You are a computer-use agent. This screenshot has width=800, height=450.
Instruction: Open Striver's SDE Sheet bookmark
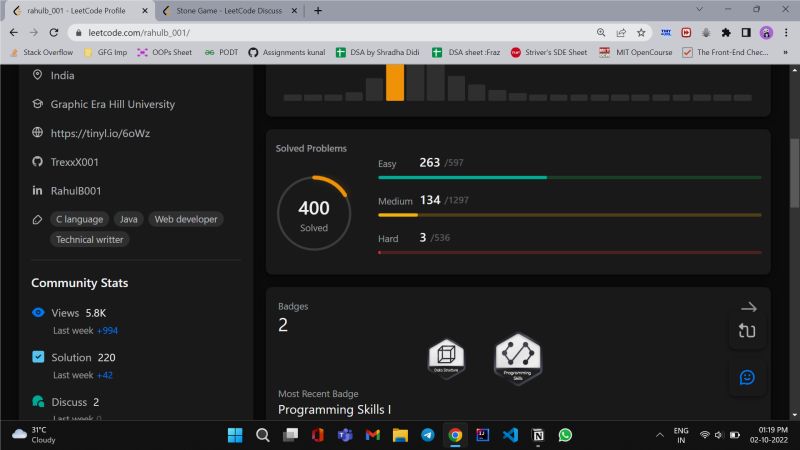pyautogui.click(x=549, y=52)
